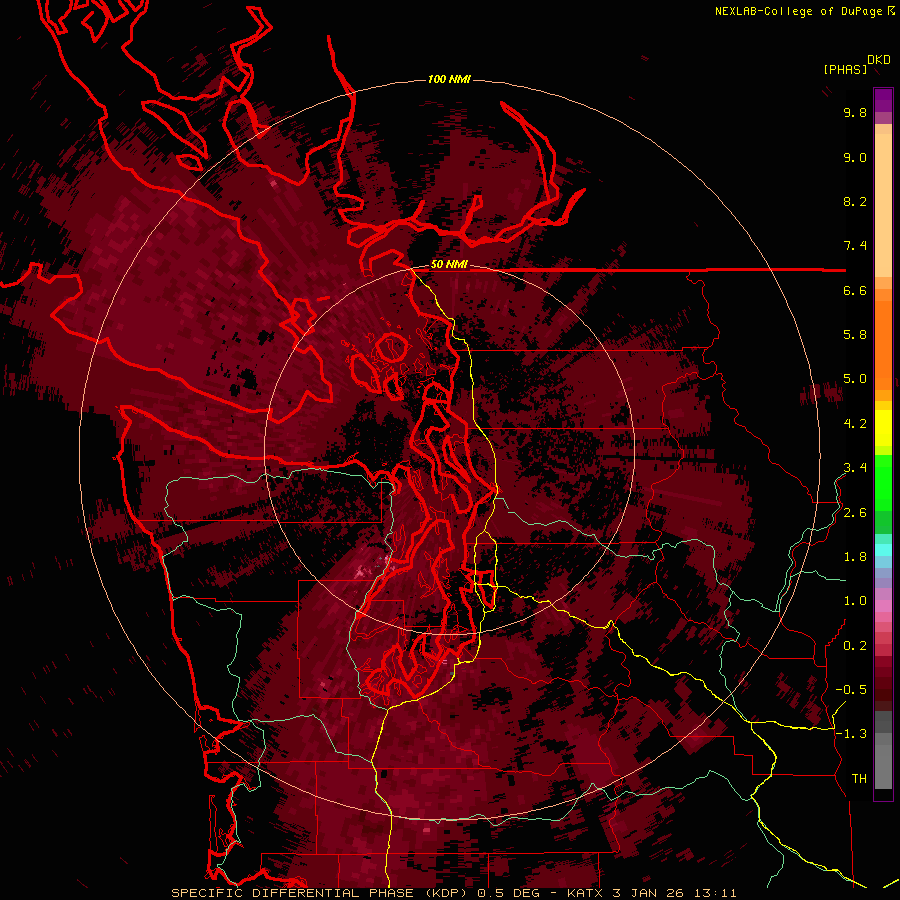Click the TH threshold label on the scale
The image size is (900, 900).
pyautogui.click(x=859, y=779)
